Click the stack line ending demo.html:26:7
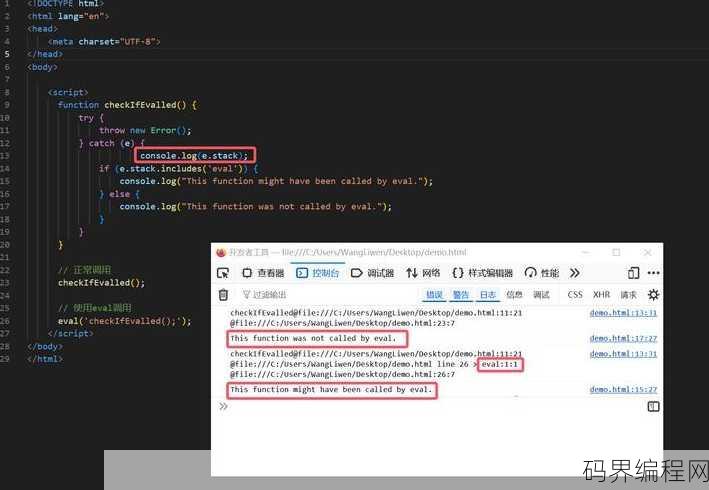Image resolution: width=709 pixels, height=490 pixels. (x=342, y=374)
